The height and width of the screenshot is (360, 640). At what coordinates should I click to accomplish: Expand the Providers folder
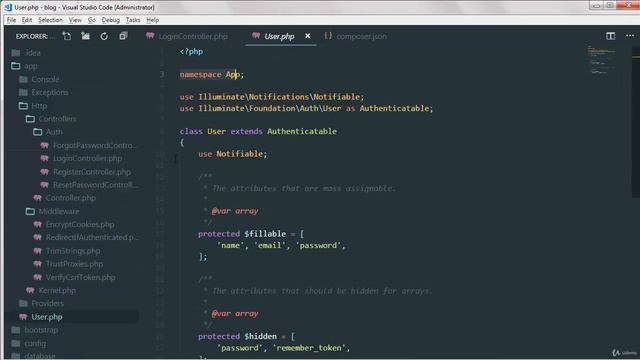(x=41, y=303)
